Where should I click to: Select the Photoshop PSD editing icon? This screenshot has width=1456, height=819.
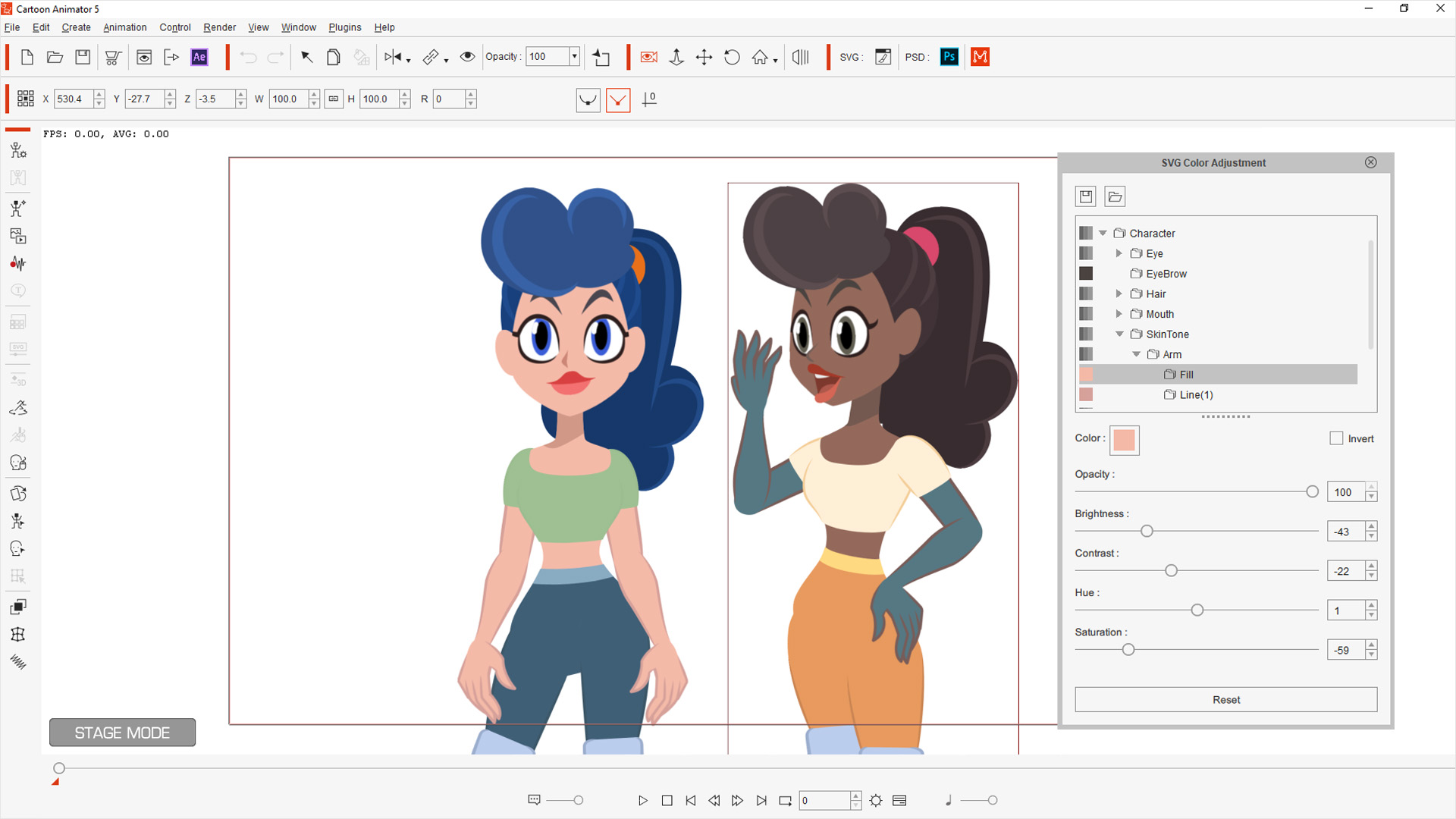[949, 56]
